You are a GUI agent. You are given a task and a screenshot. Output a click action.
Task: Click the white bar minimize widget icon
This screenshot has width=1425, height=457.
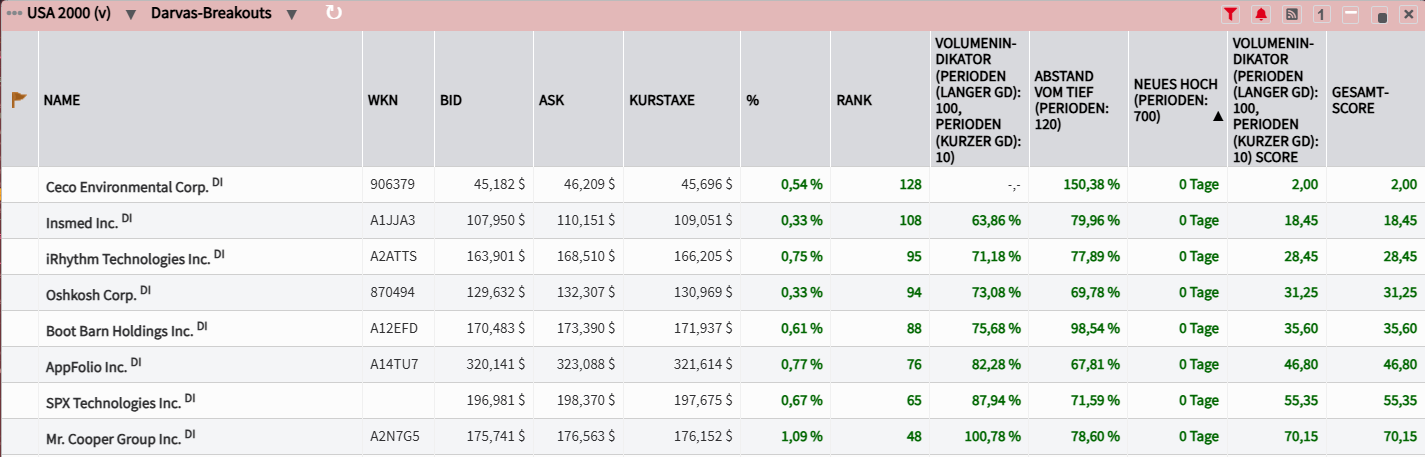pos(1351,14)
